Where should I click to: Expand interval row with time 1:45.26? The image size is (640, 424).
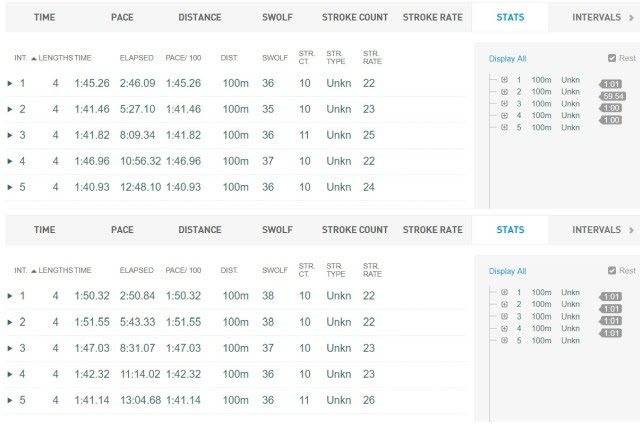[x=10, y=83]
